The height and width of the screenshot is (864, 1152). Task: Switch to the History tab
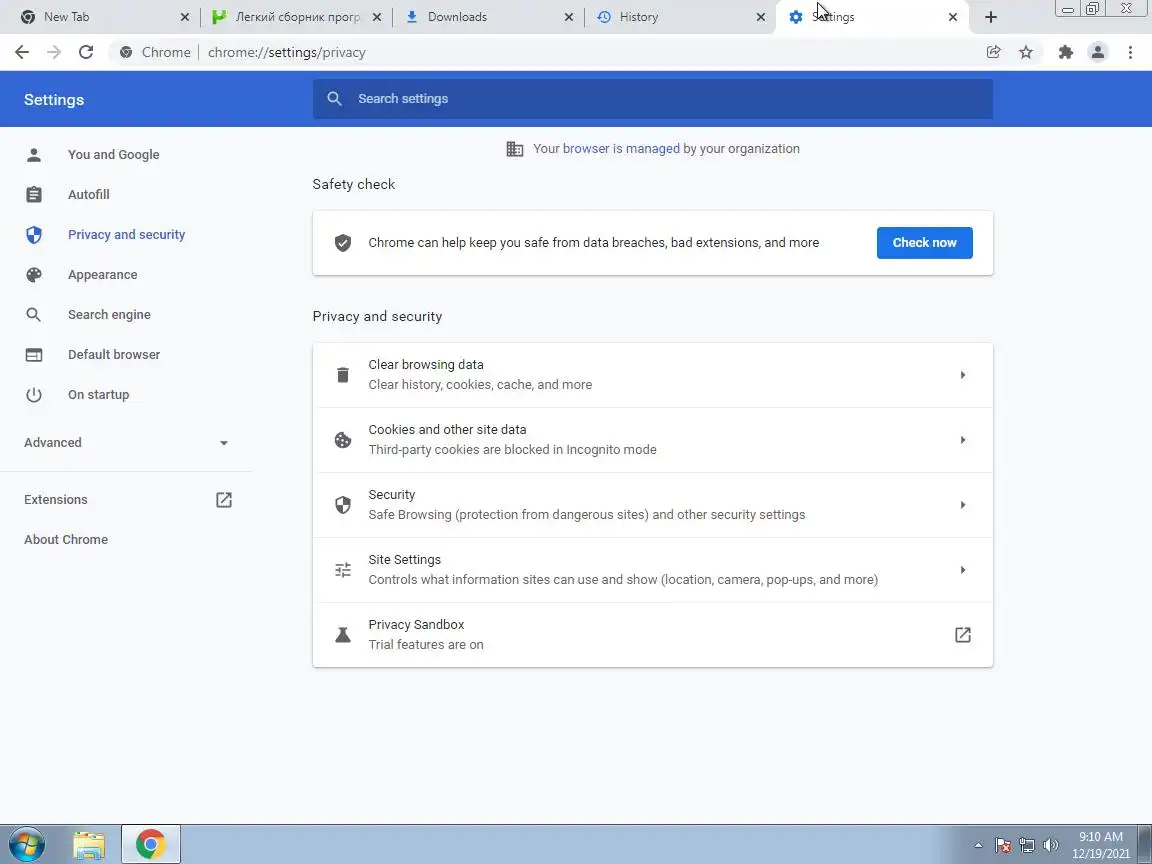(680, 17)
